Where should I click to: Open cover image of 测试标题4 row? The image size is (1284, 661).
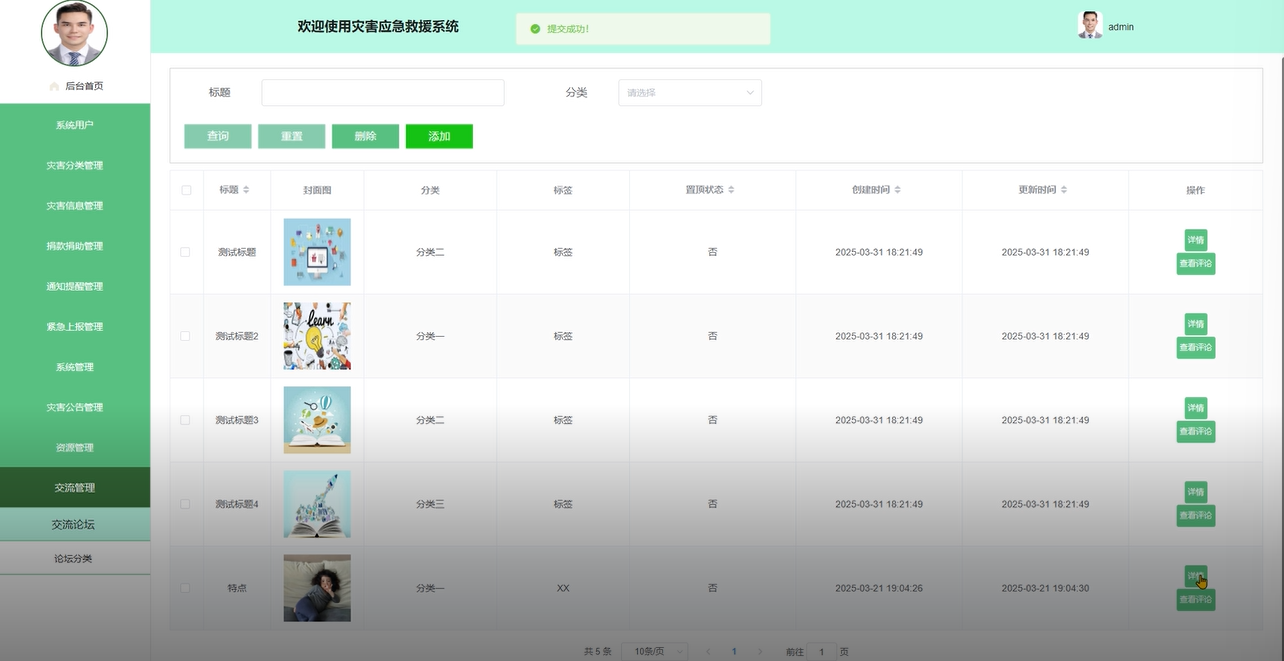[x=317, y=504]
